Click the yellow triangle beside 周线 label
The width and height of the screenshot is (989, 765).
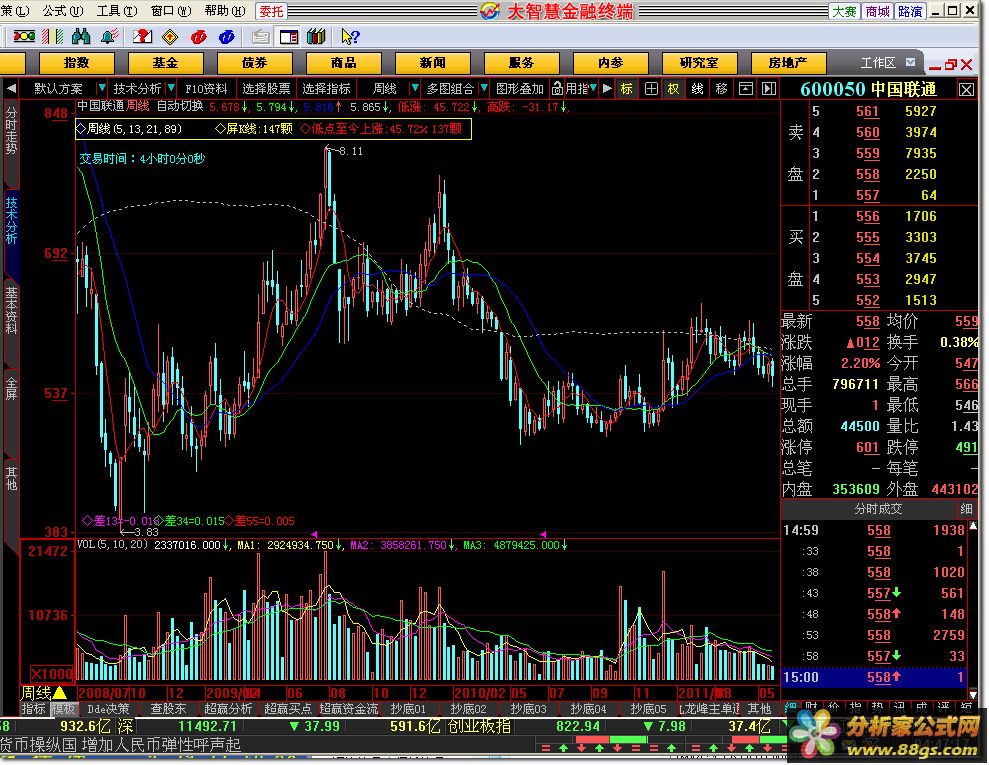click(59, 692)
